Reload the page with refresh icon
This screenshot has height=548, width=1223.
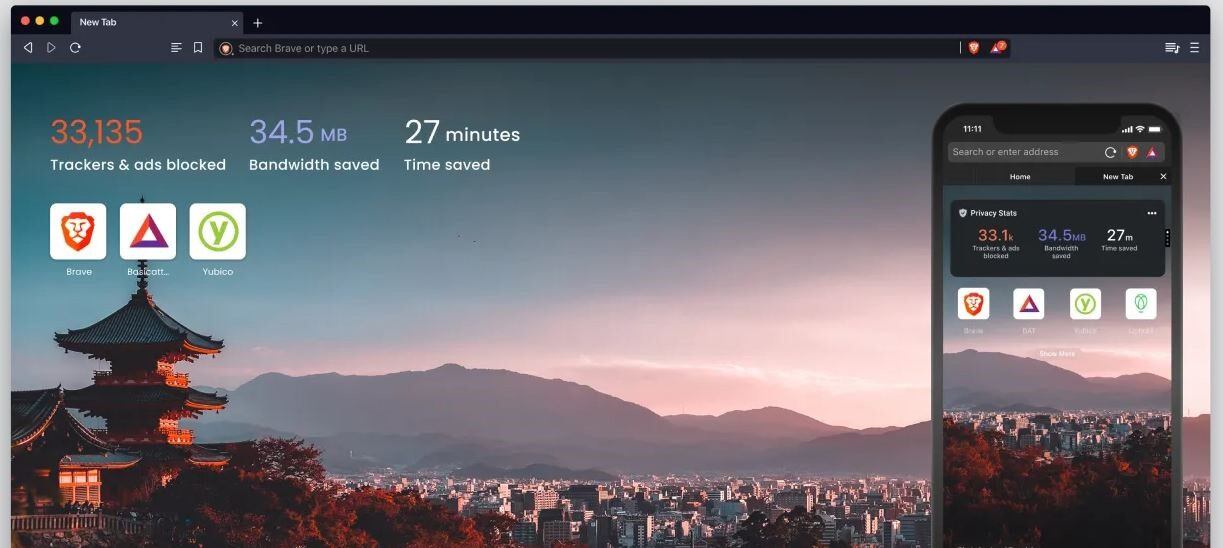75,48
